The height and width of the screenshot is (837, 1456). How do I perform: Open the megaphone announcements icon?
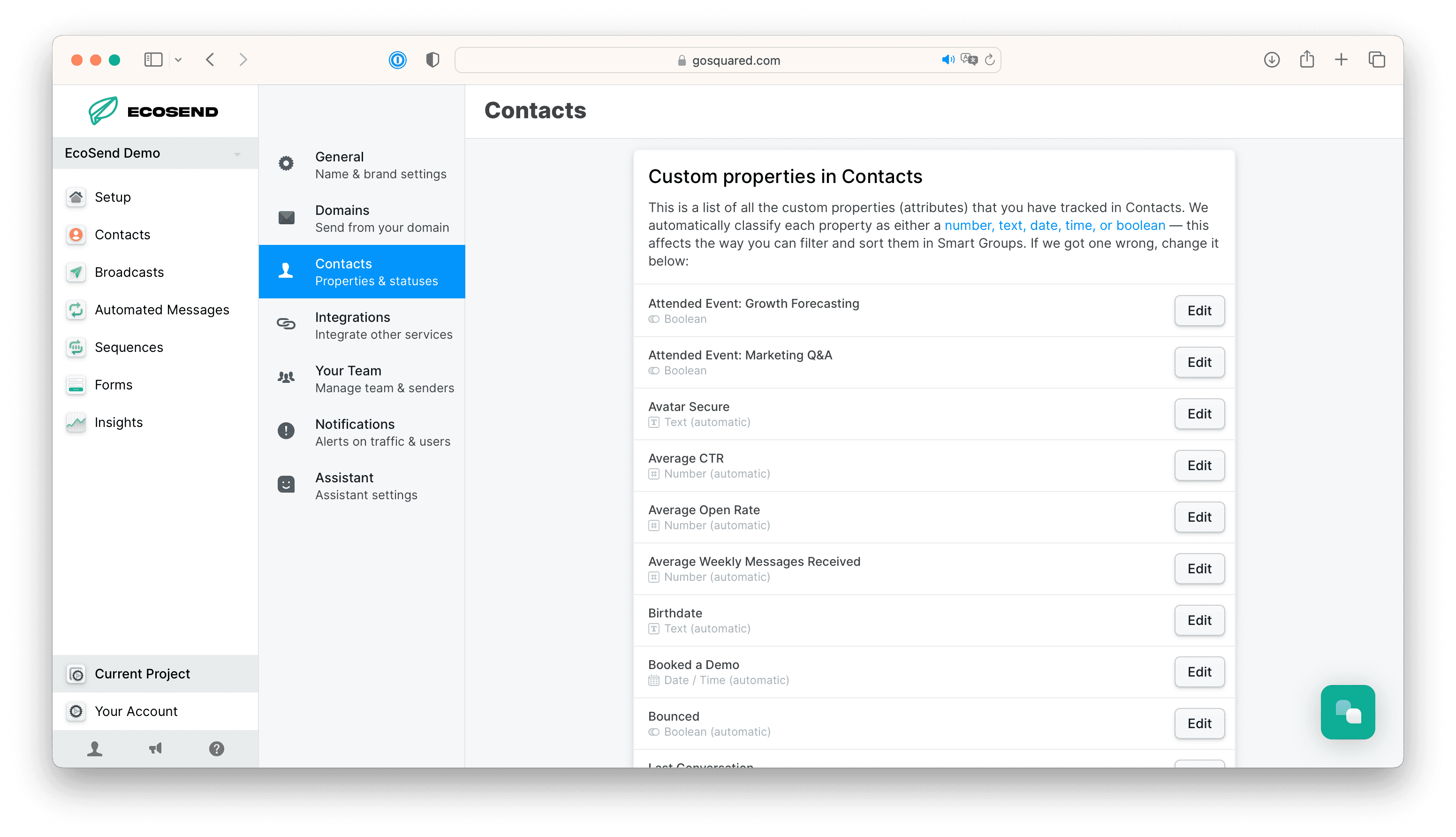coord(155,748)
